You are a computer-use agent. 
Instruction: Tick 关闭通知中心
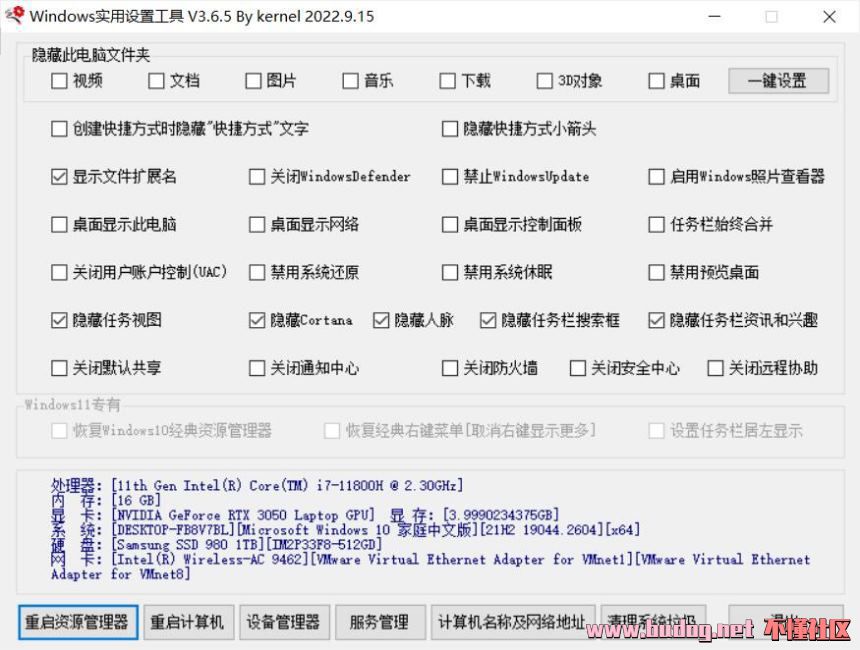point(257,368)
